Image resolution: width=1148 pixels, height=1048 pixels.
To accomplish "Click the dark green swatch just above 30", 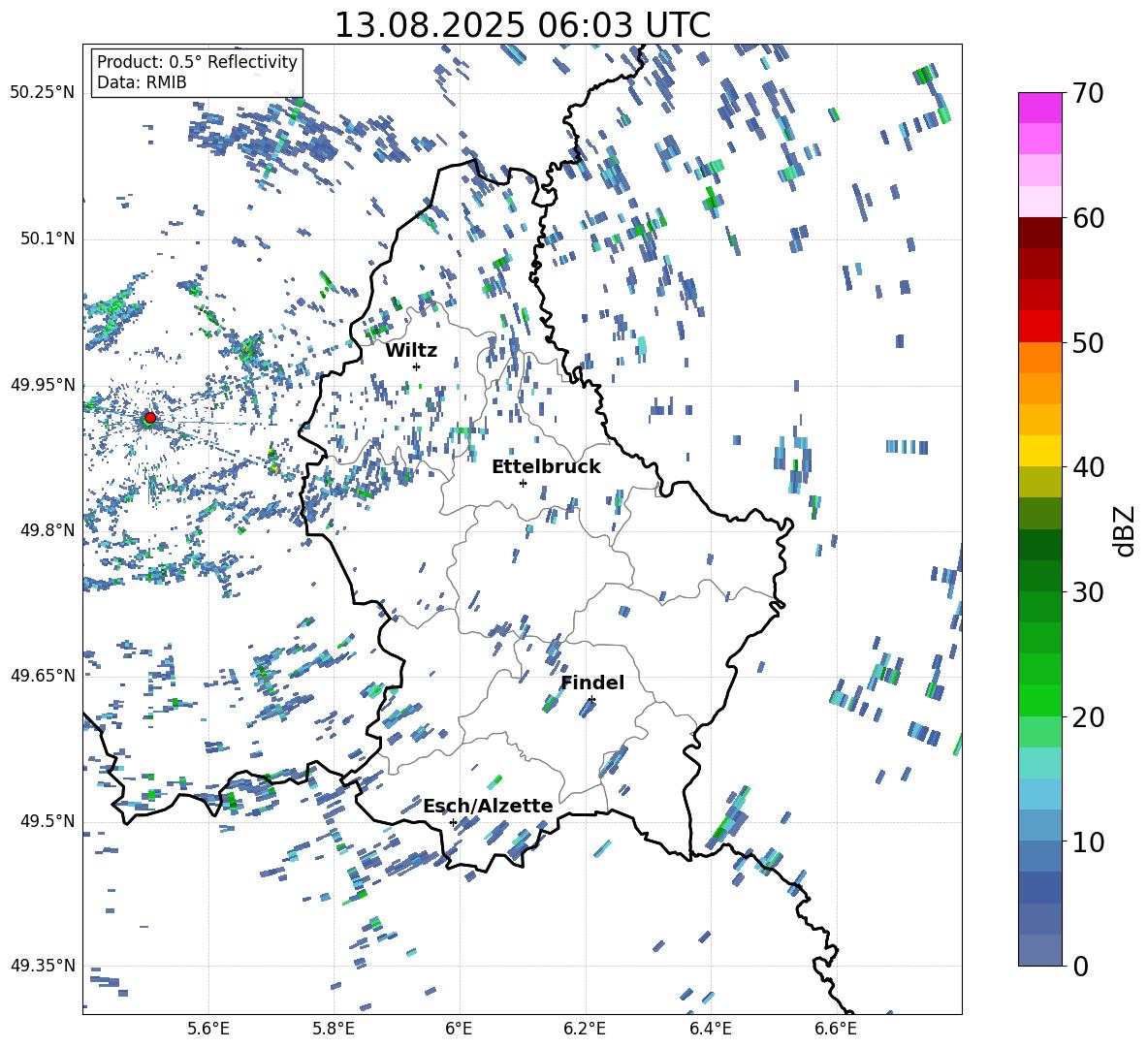I will click(x=1039, y=576).
